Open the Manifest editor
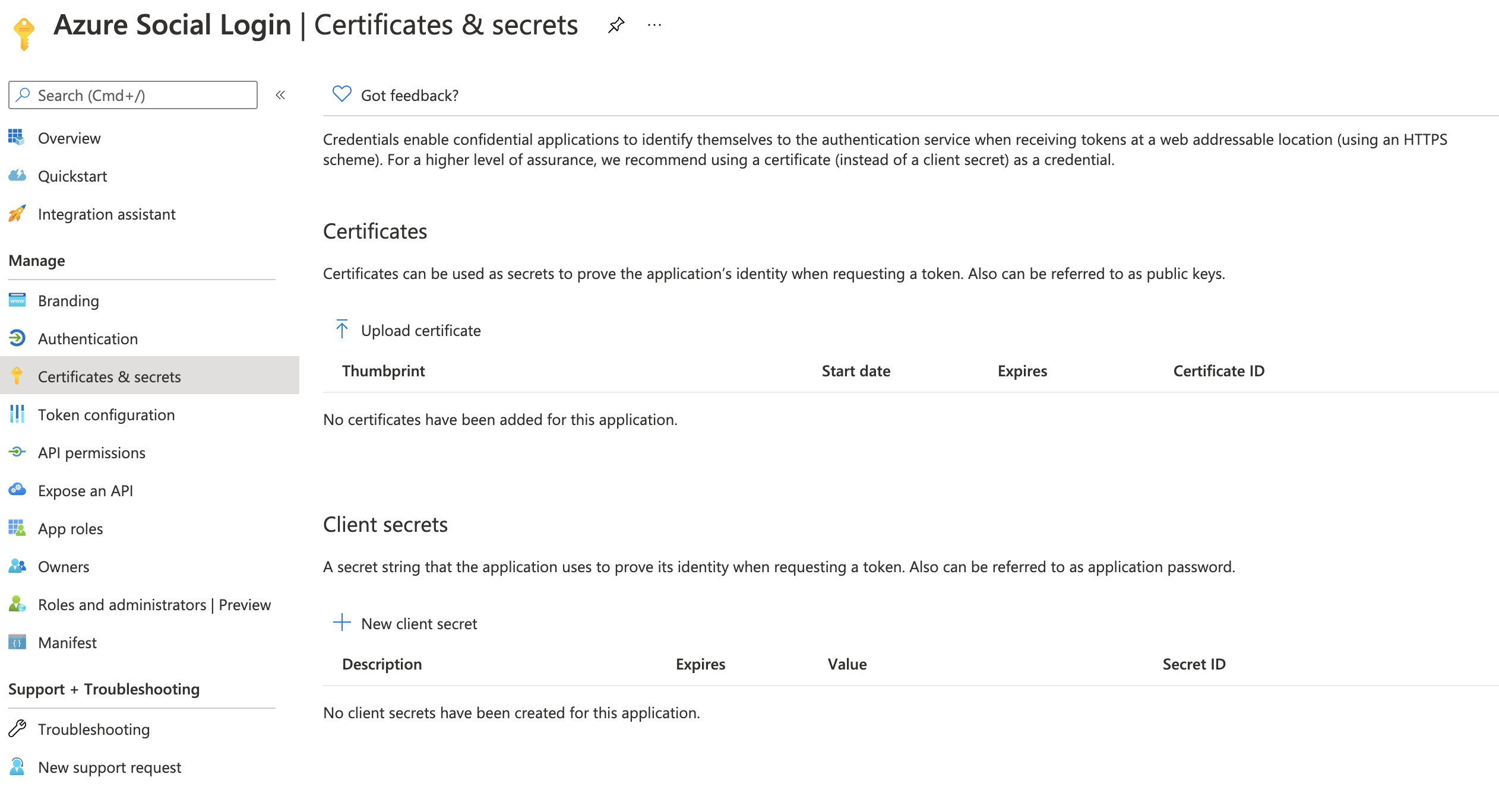Viewport: 1499px width, 812px height. point(67,643)
